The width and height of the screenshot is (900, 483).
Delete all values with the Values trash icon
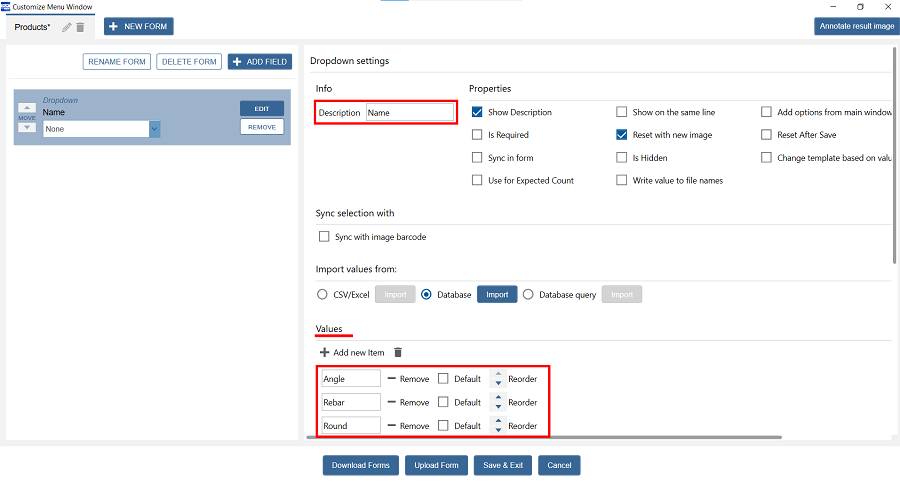click(x=398, y=352)
